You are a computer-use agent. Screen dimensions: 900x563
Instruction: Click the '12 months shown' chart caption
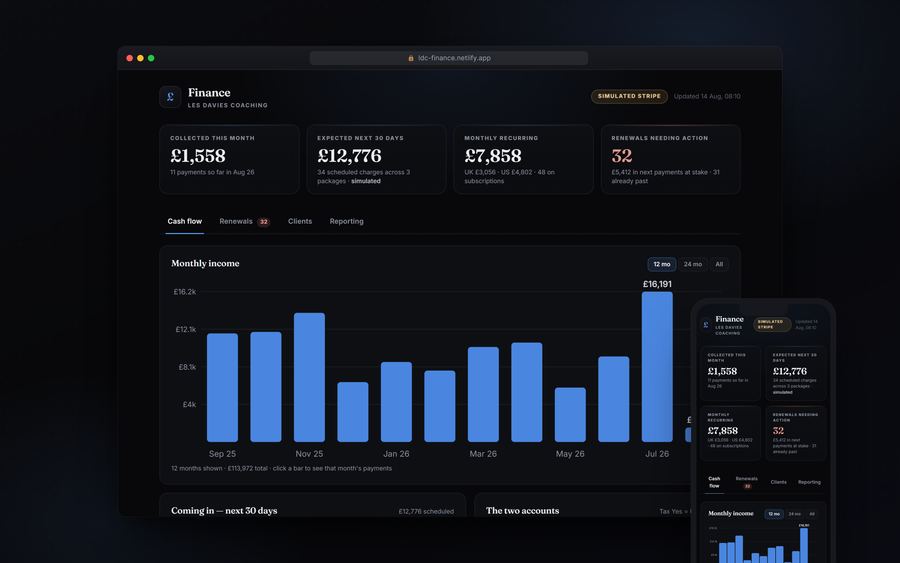click(x=281, y=468)
